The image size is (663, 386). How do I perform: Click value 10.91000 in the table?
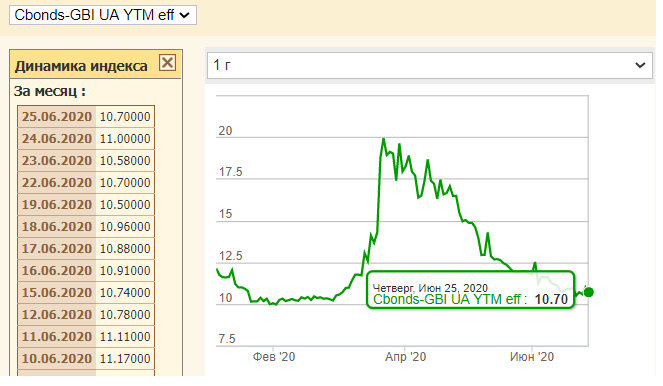[x=125, y=271]
